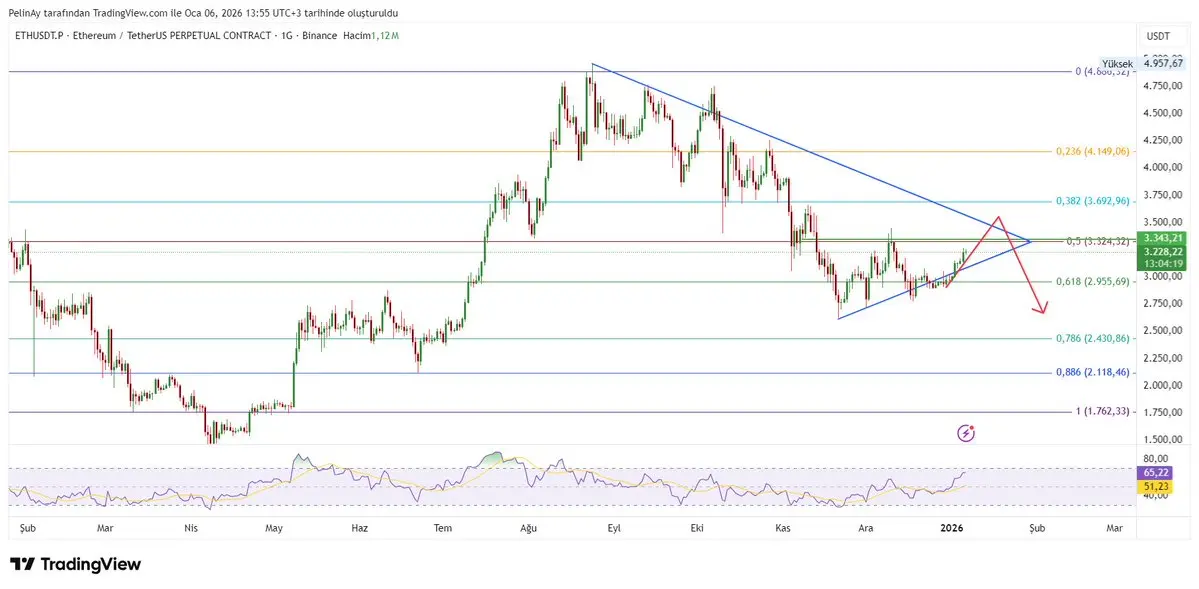Click the Yüksek high price label
This screenshot has height=589, width=1199.
tap(1116, 64)
